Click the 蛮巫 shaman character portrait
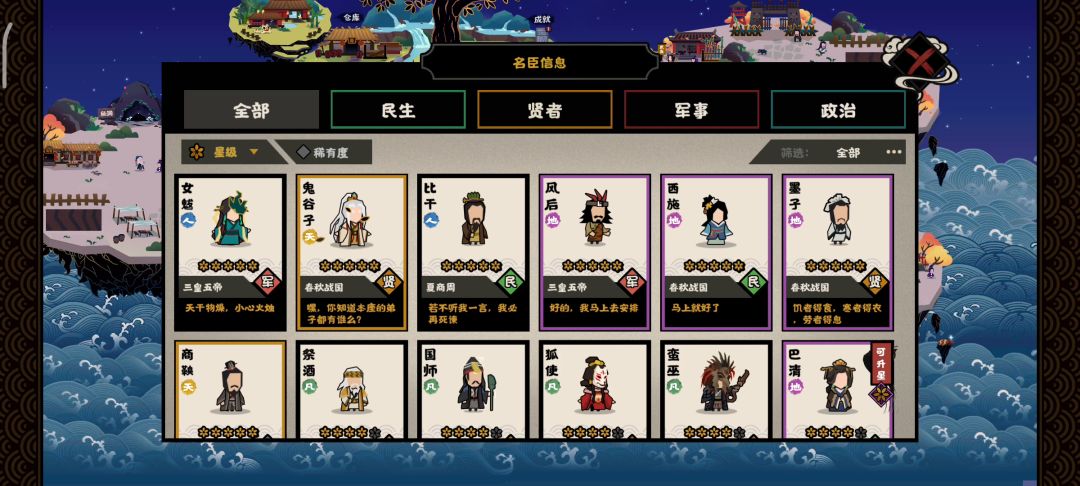Viewport: 1080px width, 486px height. (x=719, y=383)
